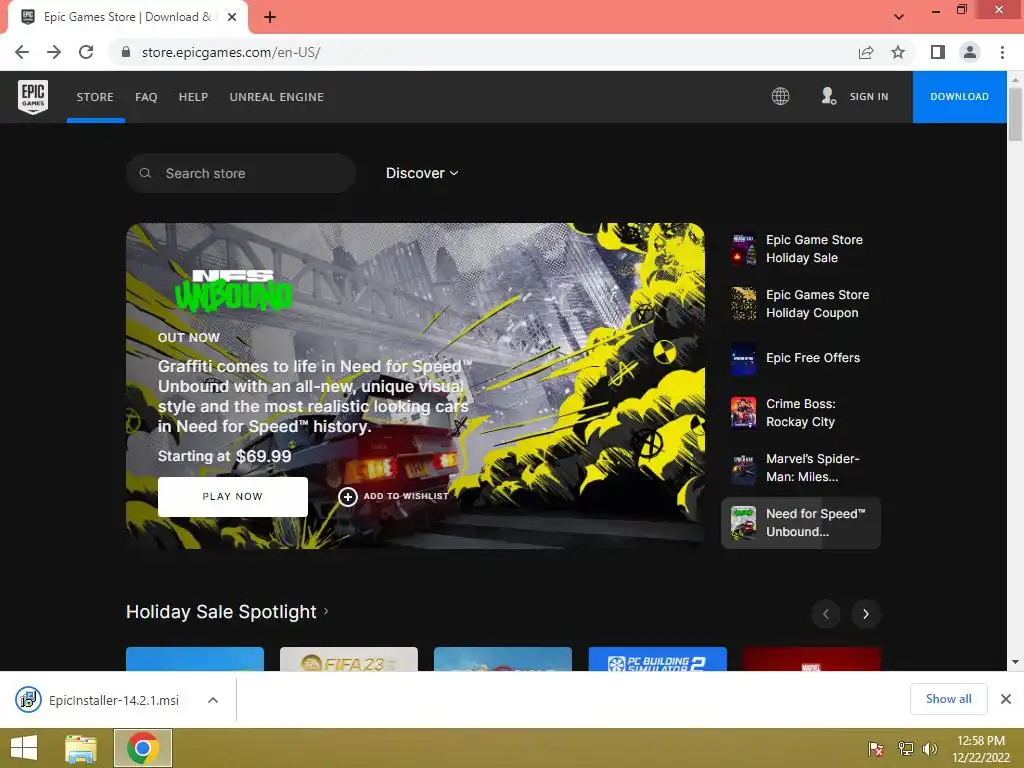This screenshot has height=768, width=1024.
Task: Click the plus icon on Add to Wishlist
Action: click(x=348, y=497)
